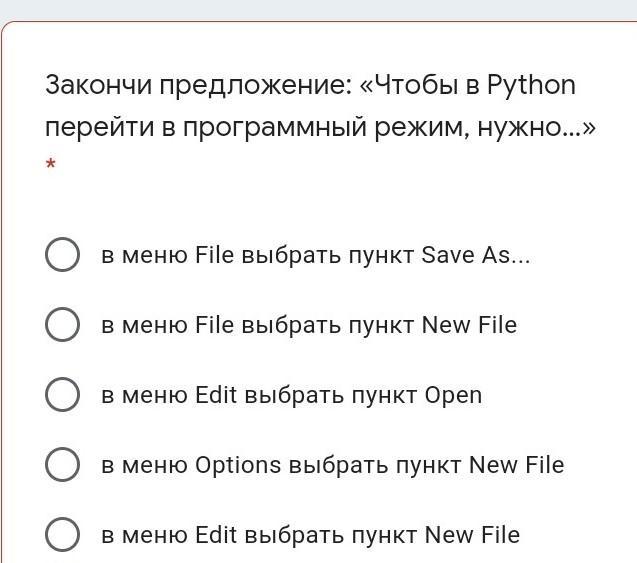This screenshot has width=637, height=563.
Task: Click the word 'Options' in the fourth answer
Action: 238,465
